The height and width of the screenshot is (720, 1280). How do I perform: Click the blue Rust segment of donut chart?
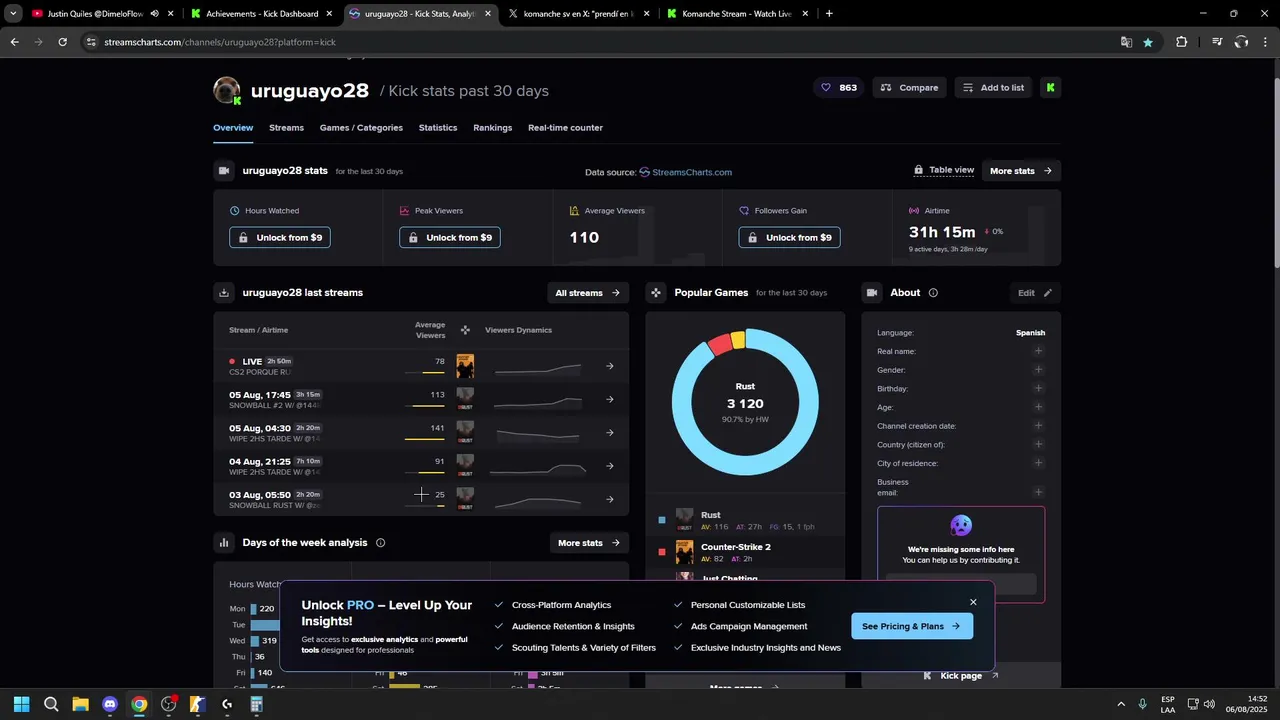point(745,465)
